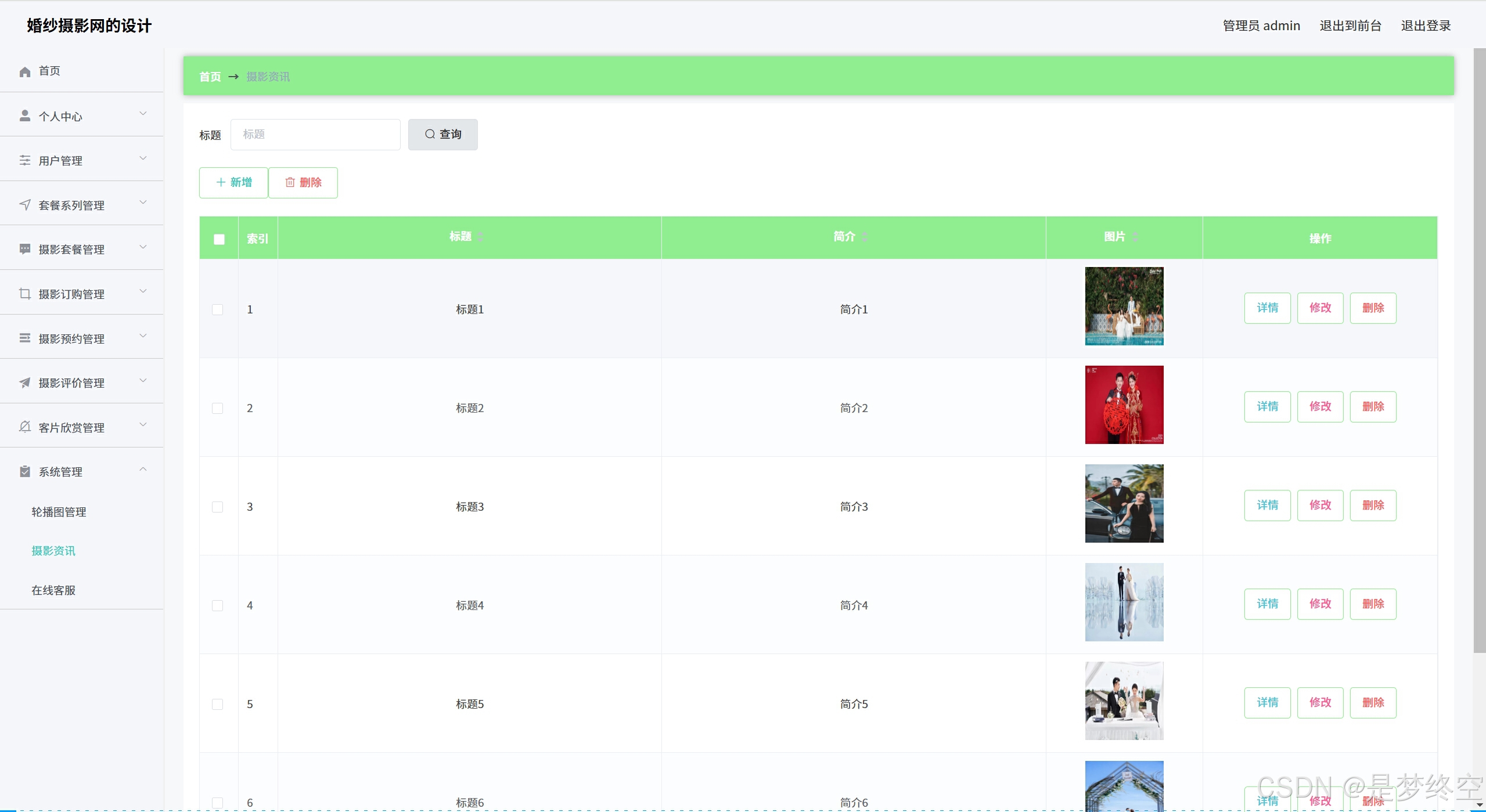Click the crop icon beside 摄影订购管理
Viewport: 1486px width, 812px height.
pos(25,294)
